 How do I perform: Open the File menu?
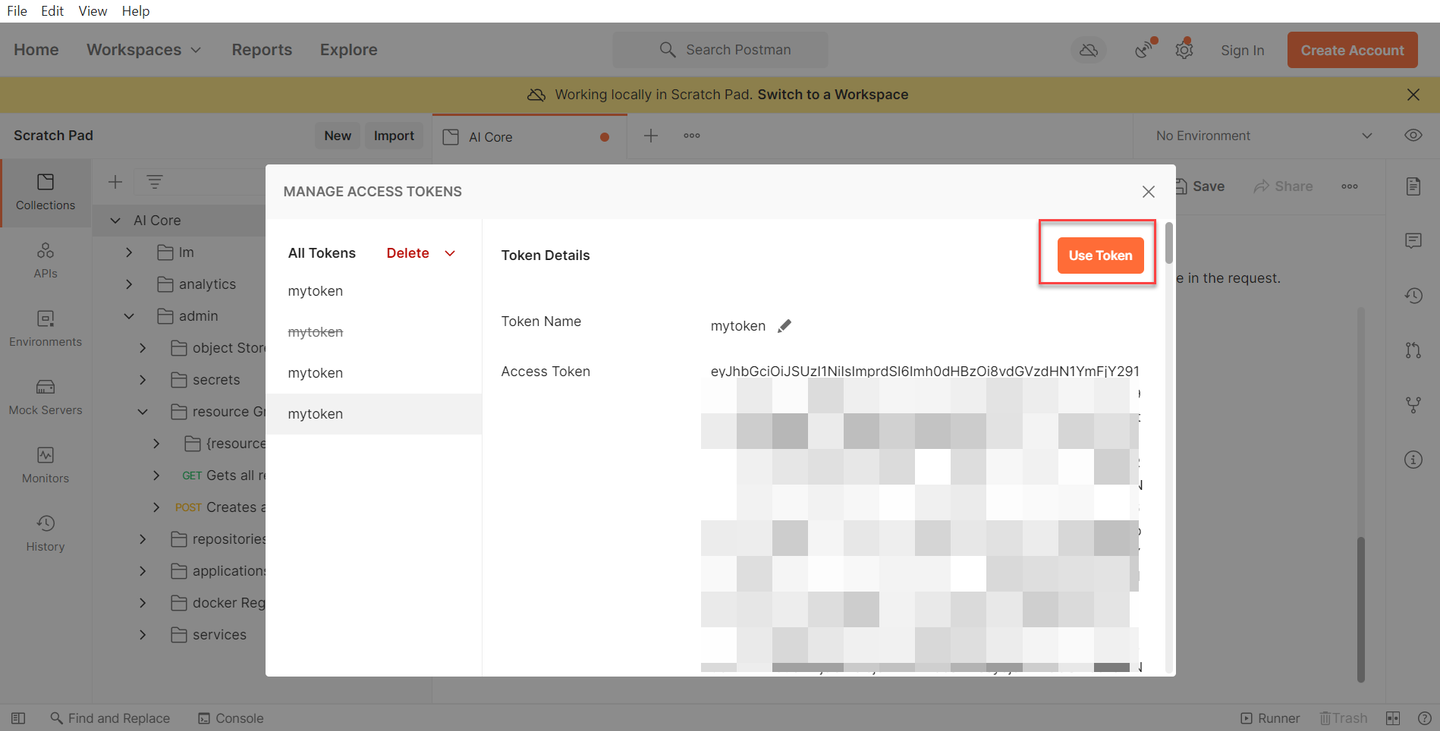(x=17, y=11)
